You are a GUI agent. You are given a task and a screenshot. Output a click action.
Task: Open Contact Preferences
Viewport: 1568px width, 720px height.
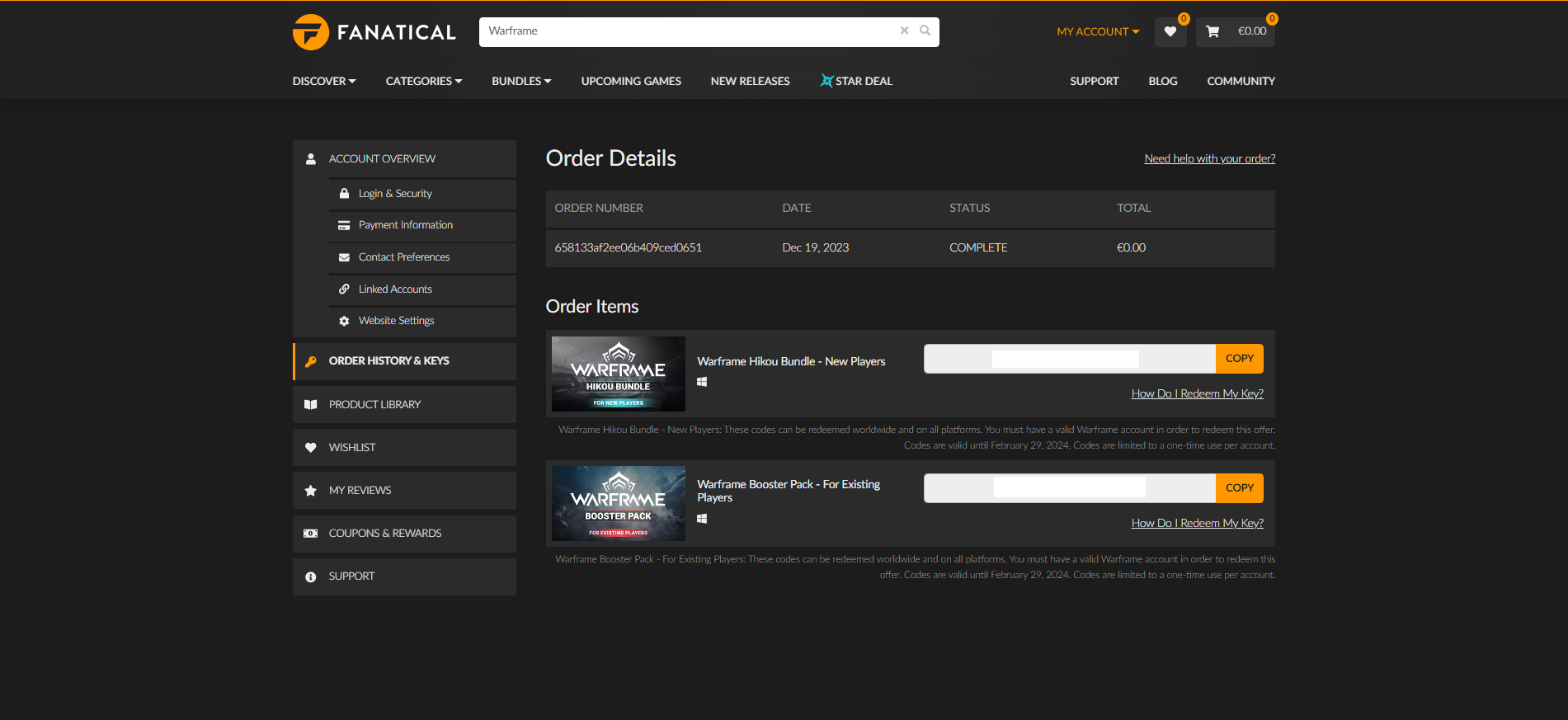click(x=422, y=257)
